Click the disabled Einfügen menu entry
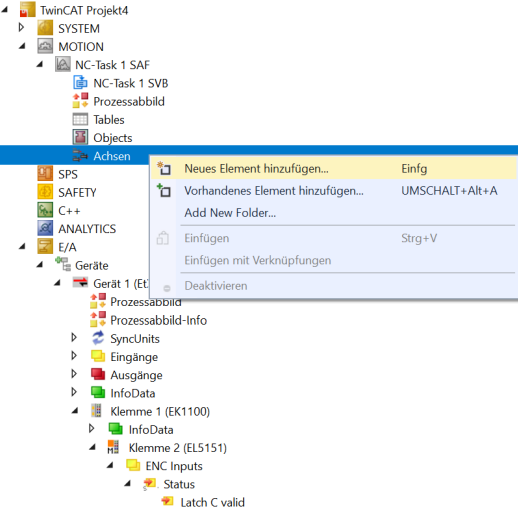Screen dimensions: 518x519 [x=333, y=238]
